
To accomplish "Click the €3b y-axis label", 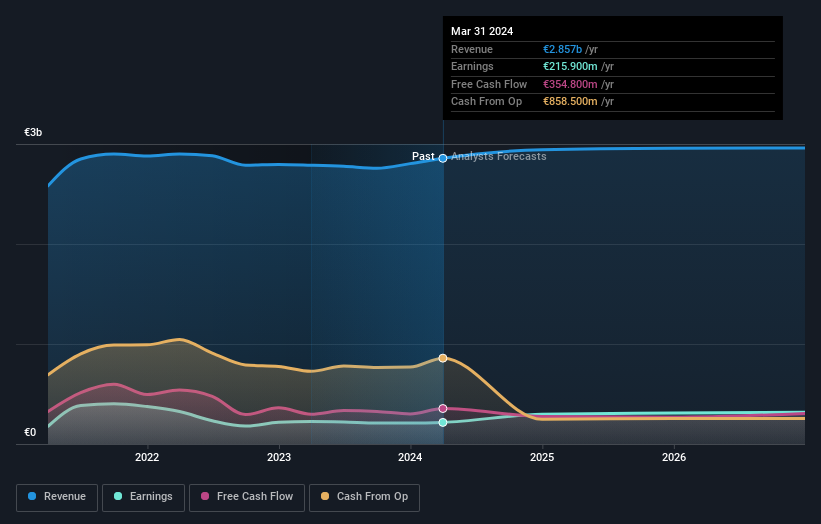I will click(x=33, y=132).
